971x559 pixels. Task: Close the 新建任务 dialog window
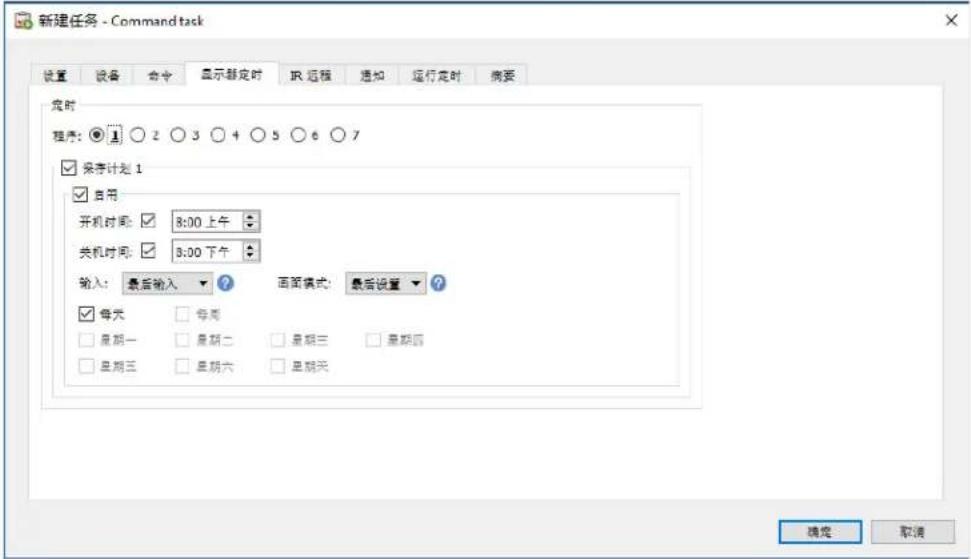pos(951,20)
